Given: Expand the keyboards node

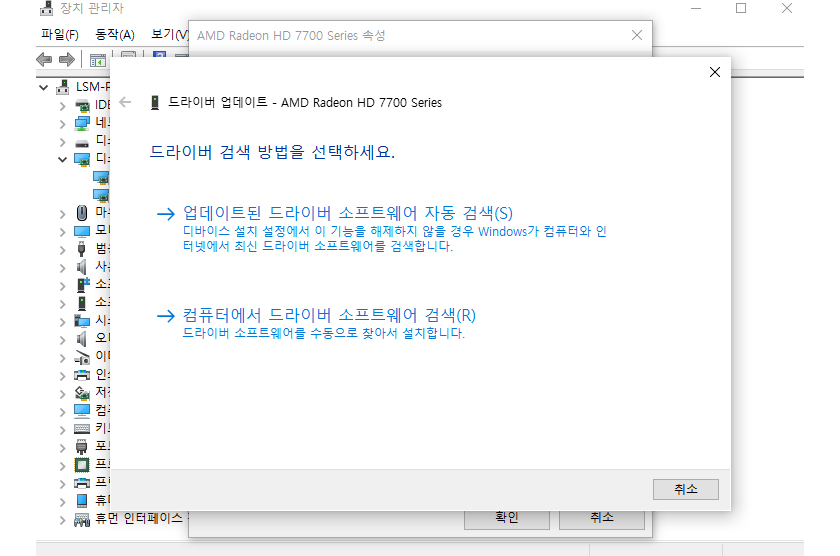Looking at the screenshot, I should click(x=63, y=430).
